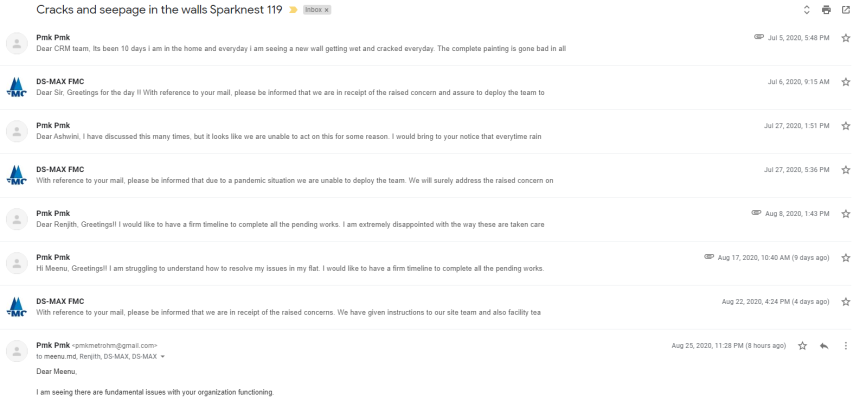Open the three-dot more menu on last email
860x400 pixels.
tap(846, 345)
